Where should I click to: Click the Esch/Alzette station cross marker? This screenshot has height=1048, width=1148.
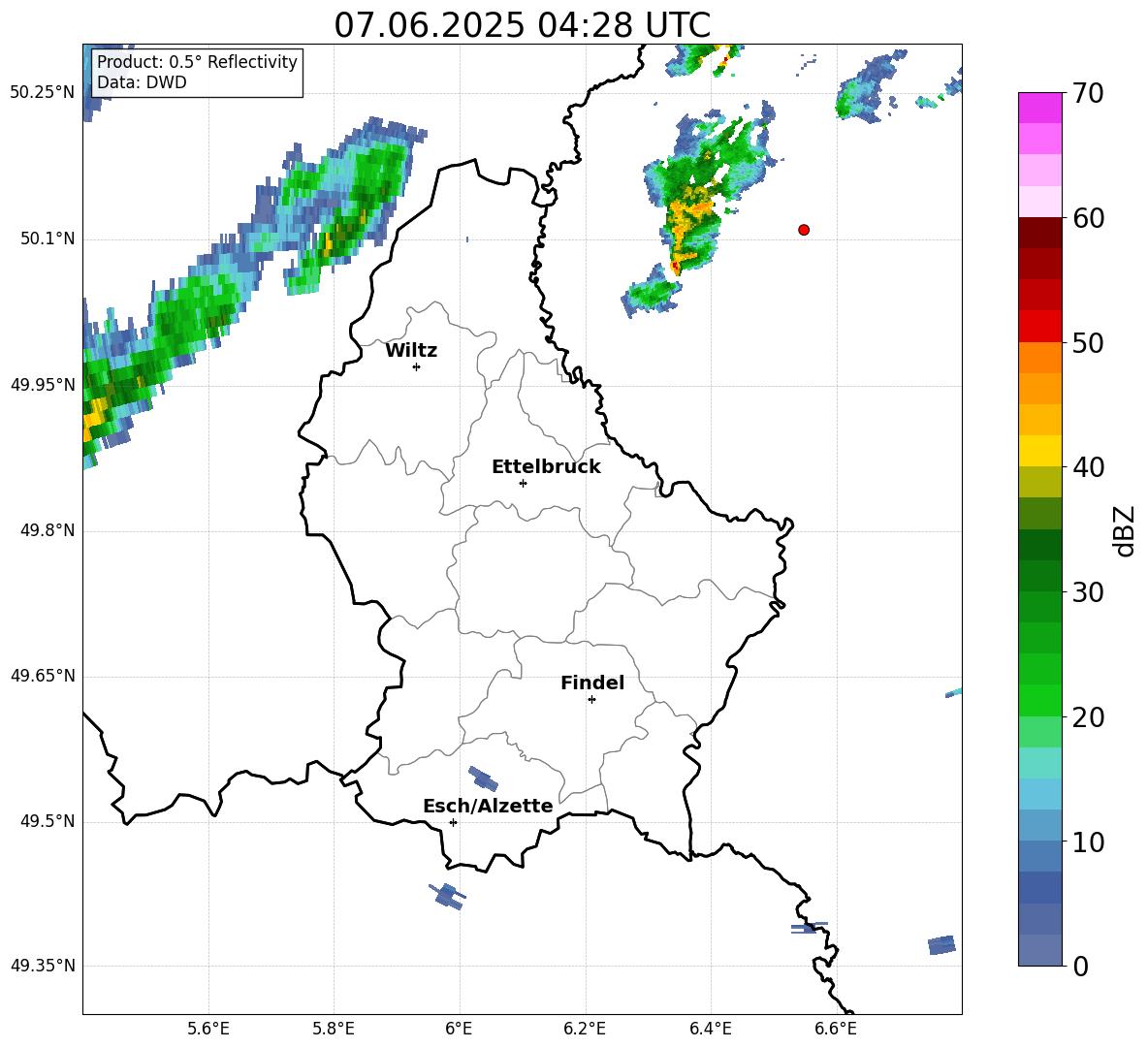tap(453, 822)
